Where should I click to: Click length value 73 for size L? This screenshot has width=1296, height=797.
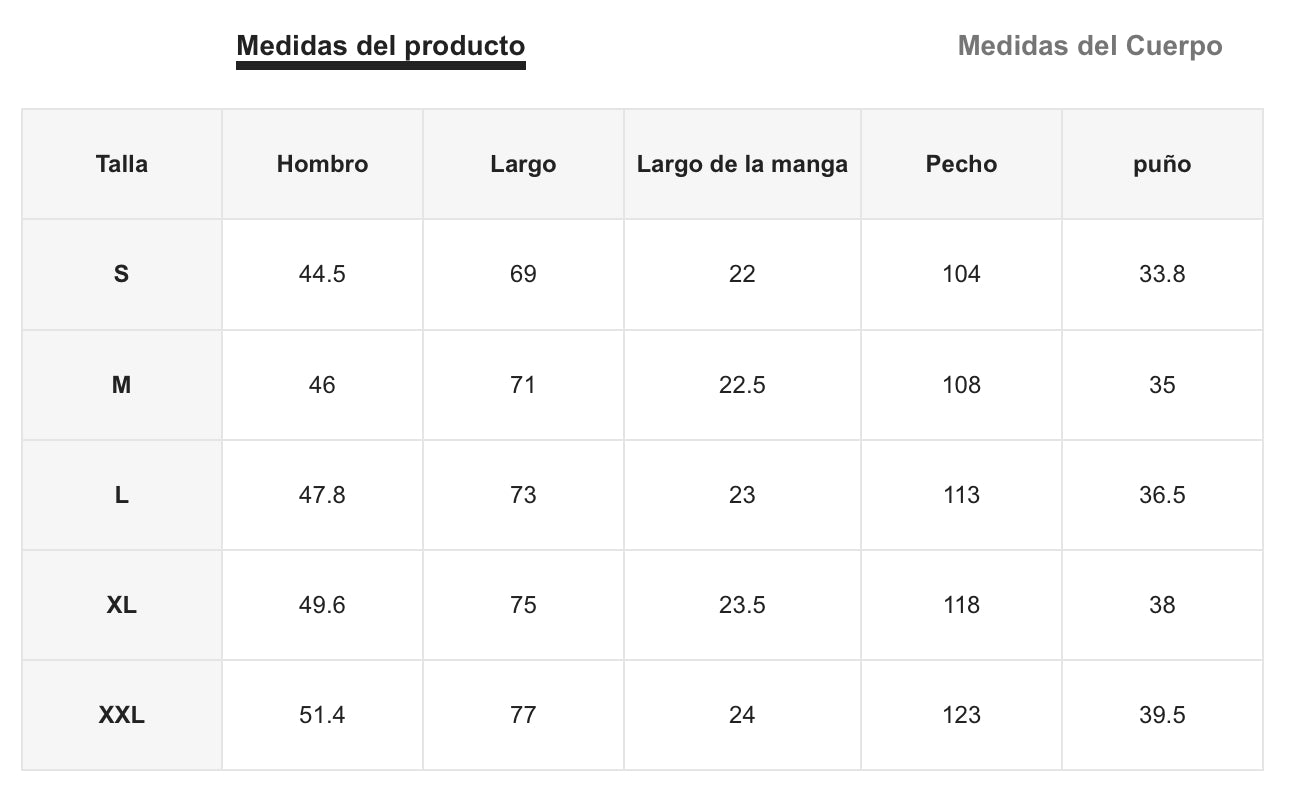click(523, 495)
